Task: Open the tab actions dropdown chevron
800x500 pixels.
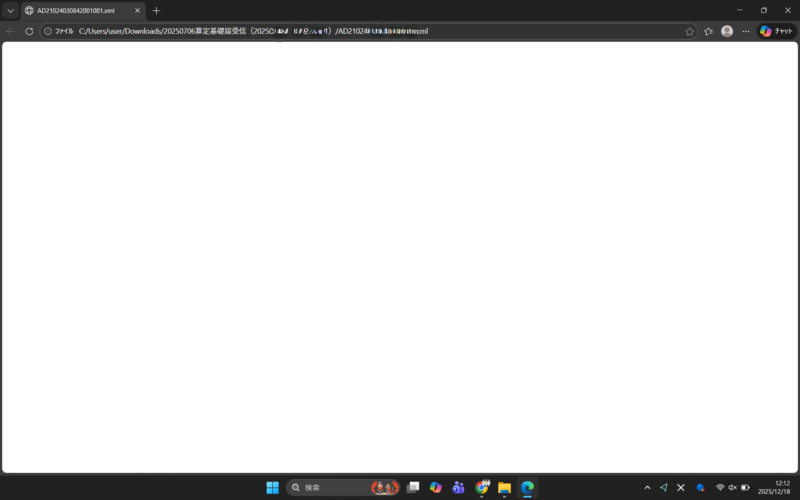Action: tap(10, 10)
